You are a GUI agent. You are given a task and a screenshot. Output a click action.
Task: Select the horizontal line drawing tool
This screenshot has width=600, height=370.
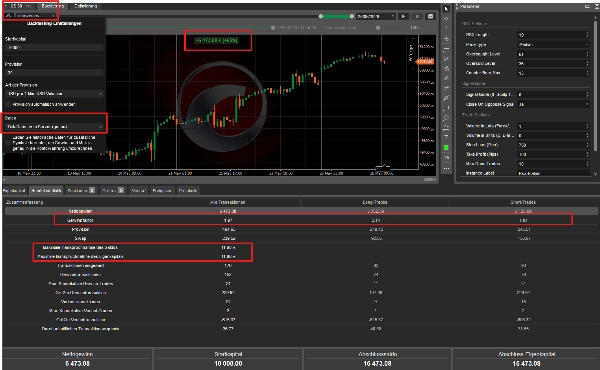(446, 49)
